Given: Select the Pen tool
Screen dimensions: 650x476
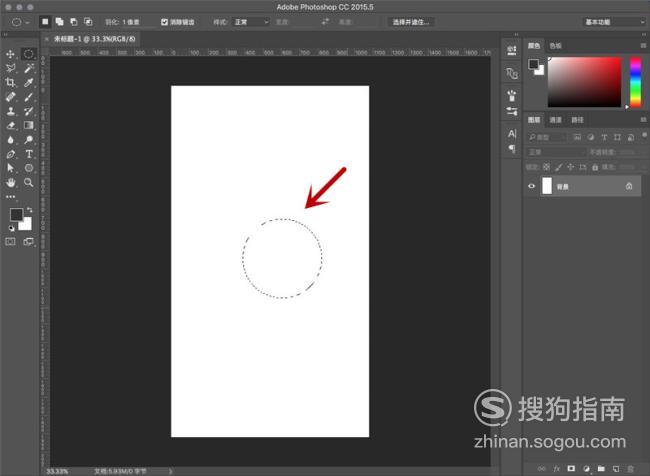Looking at the screenshot, I should pyautogui.click(x=10, y=154).
